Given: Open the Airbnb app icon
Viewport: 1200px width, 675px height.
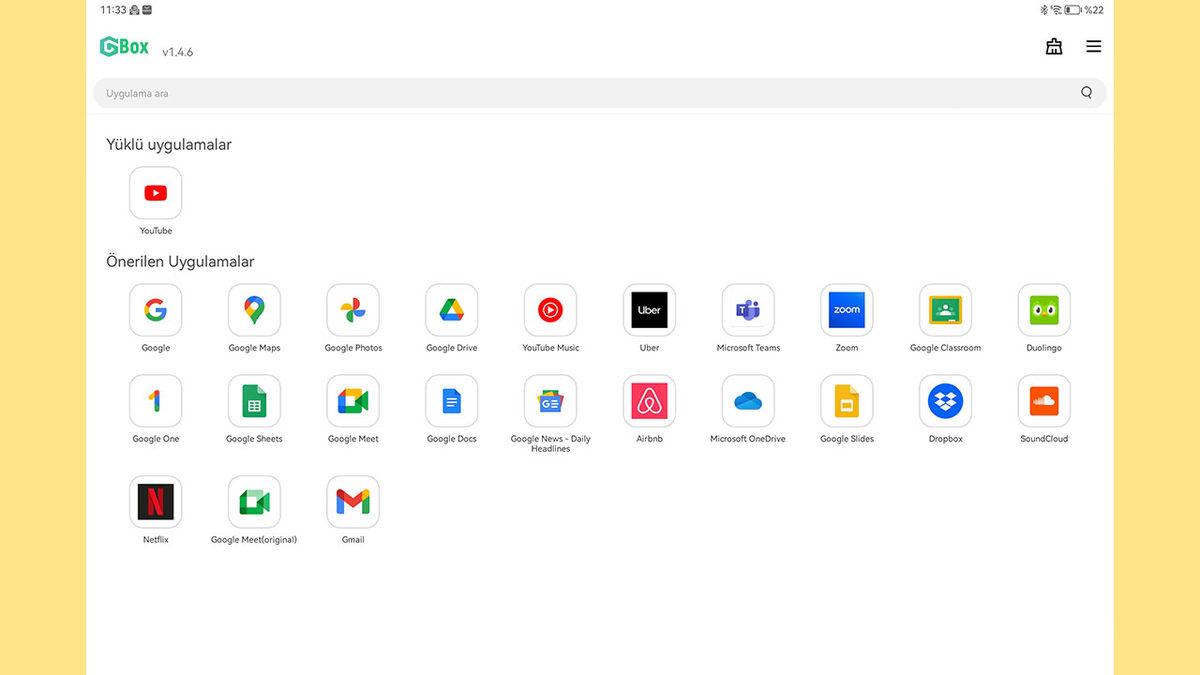Looking at the screenshot, I should tap(649, 401).
